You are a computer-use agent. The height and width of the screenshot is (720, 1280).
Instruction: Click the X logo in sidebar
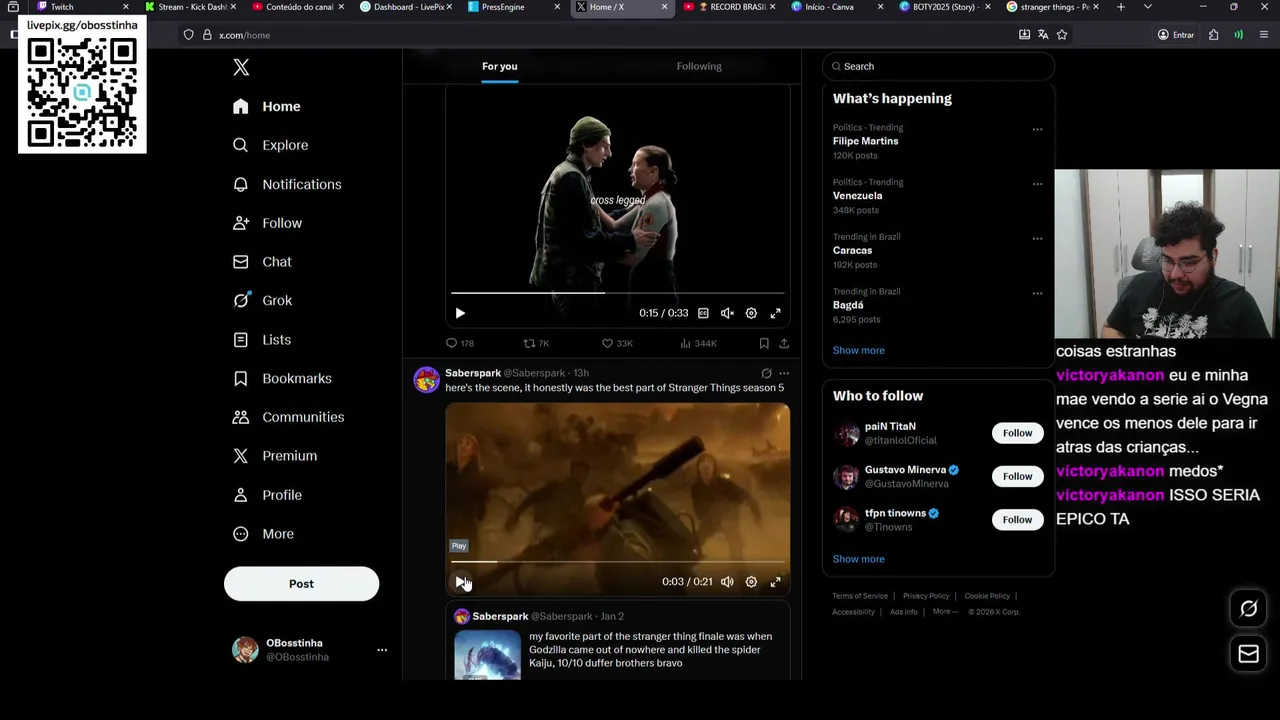pyautogui.click(x=241, y=67)
